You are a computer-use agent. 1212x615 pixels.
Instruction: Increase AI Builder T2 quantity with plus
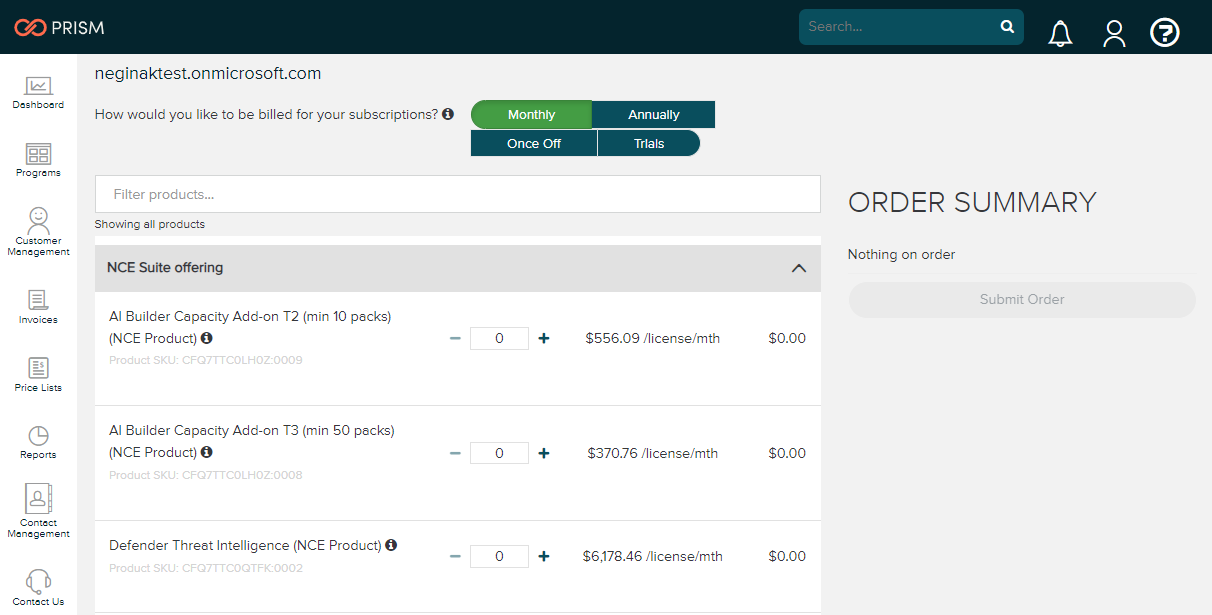coord(544,338)
